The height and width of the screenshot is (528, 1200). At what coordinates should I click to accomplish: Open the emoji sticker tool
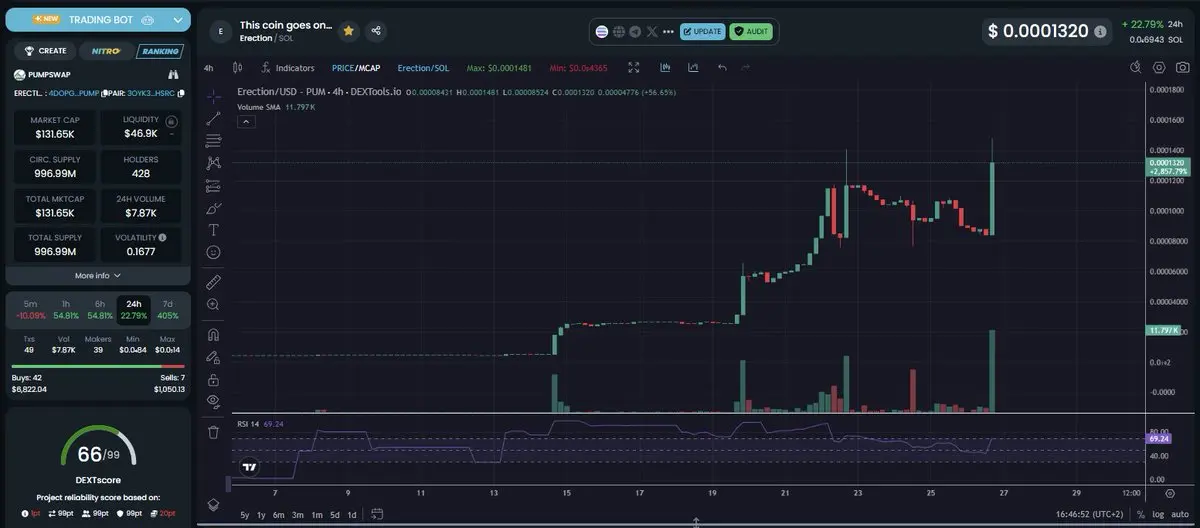213,252
